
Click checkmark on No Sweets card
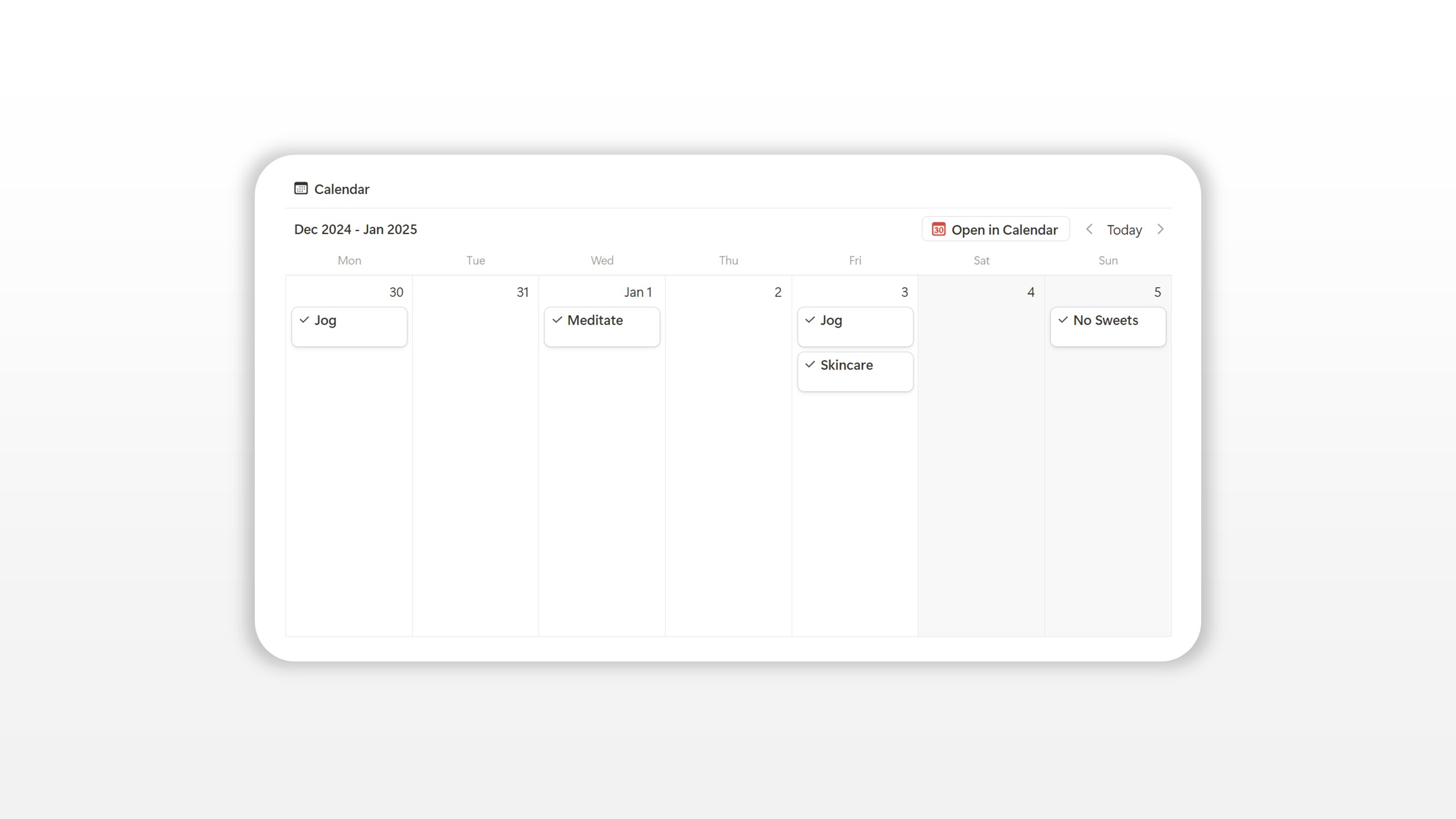tap(1063, 320)
